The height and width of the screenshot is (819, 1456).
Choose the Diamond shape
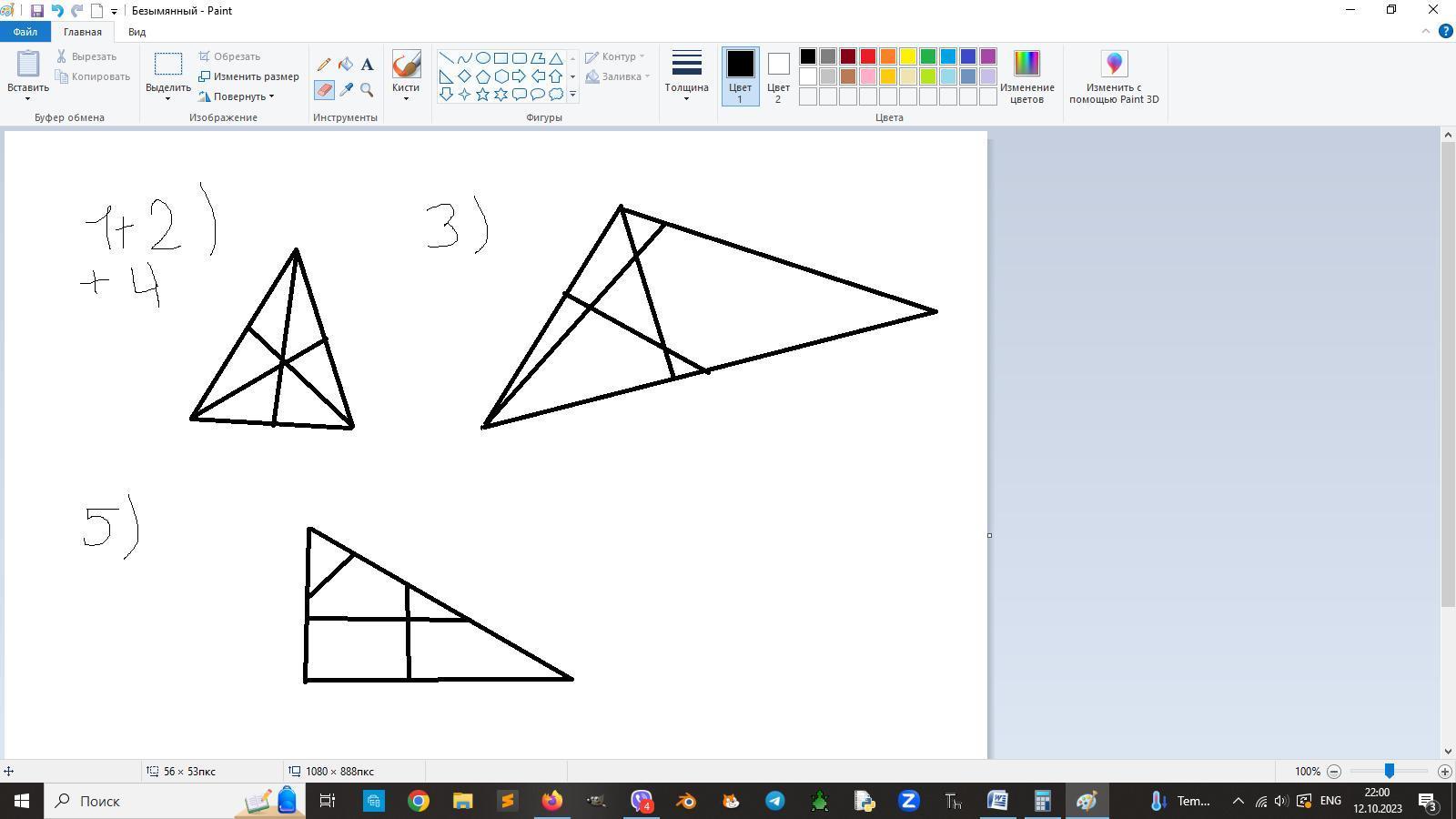pos(465,76)
